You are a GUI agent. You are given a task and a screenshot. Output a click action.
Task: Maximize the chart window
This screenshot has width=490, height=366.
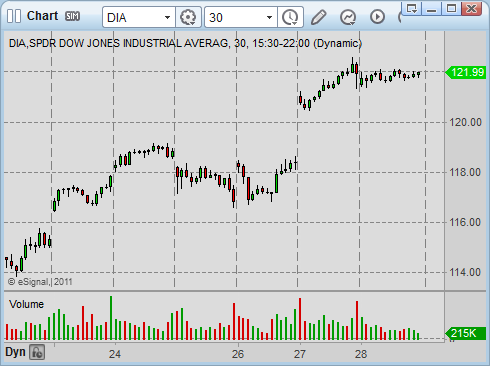[451, 8]
